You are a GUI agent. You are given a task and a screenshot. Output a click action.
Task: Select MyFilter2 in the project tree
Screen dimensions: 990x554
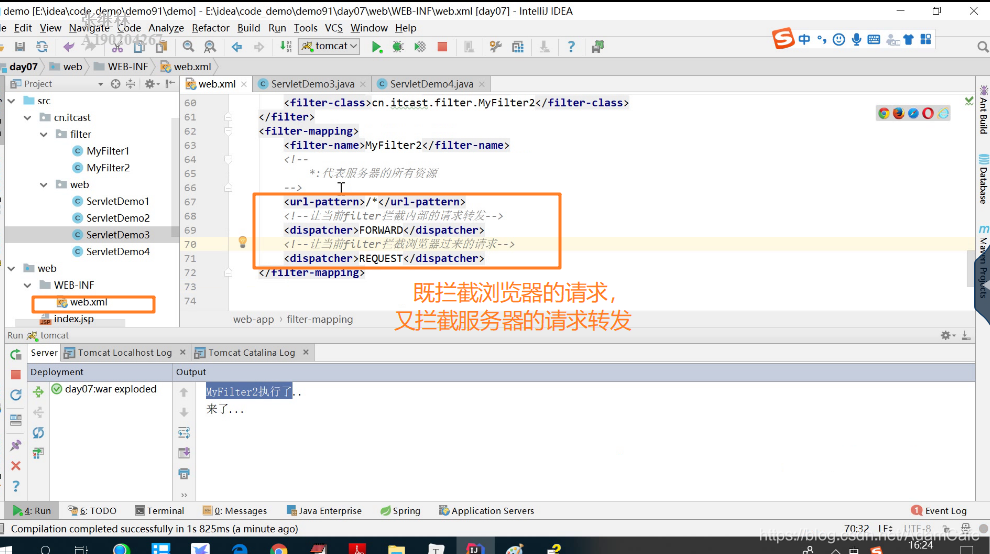pyautogui.click(x=107, y=168)
